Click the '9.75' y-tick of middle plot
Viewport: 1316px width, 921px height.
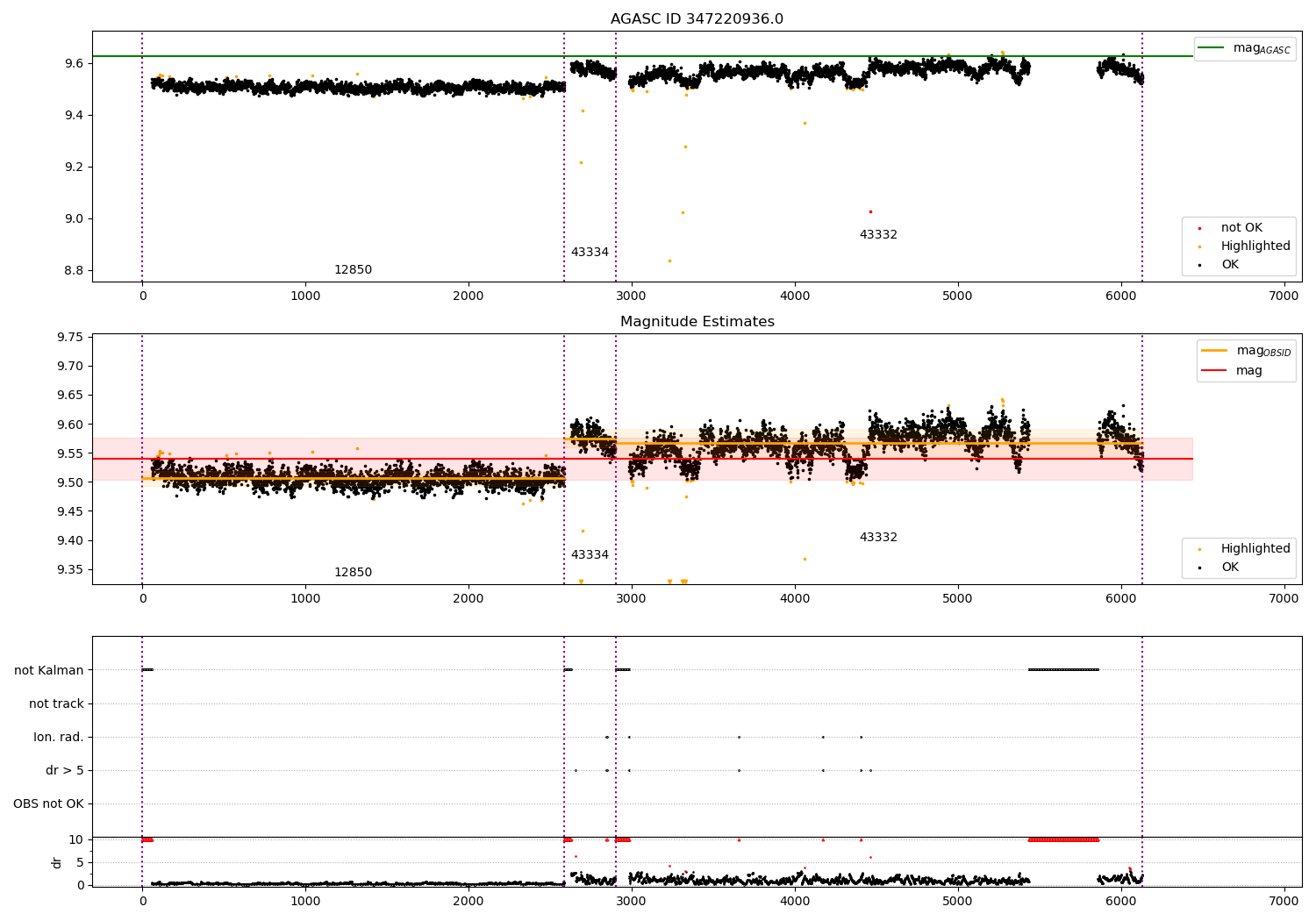click(68, 338)
